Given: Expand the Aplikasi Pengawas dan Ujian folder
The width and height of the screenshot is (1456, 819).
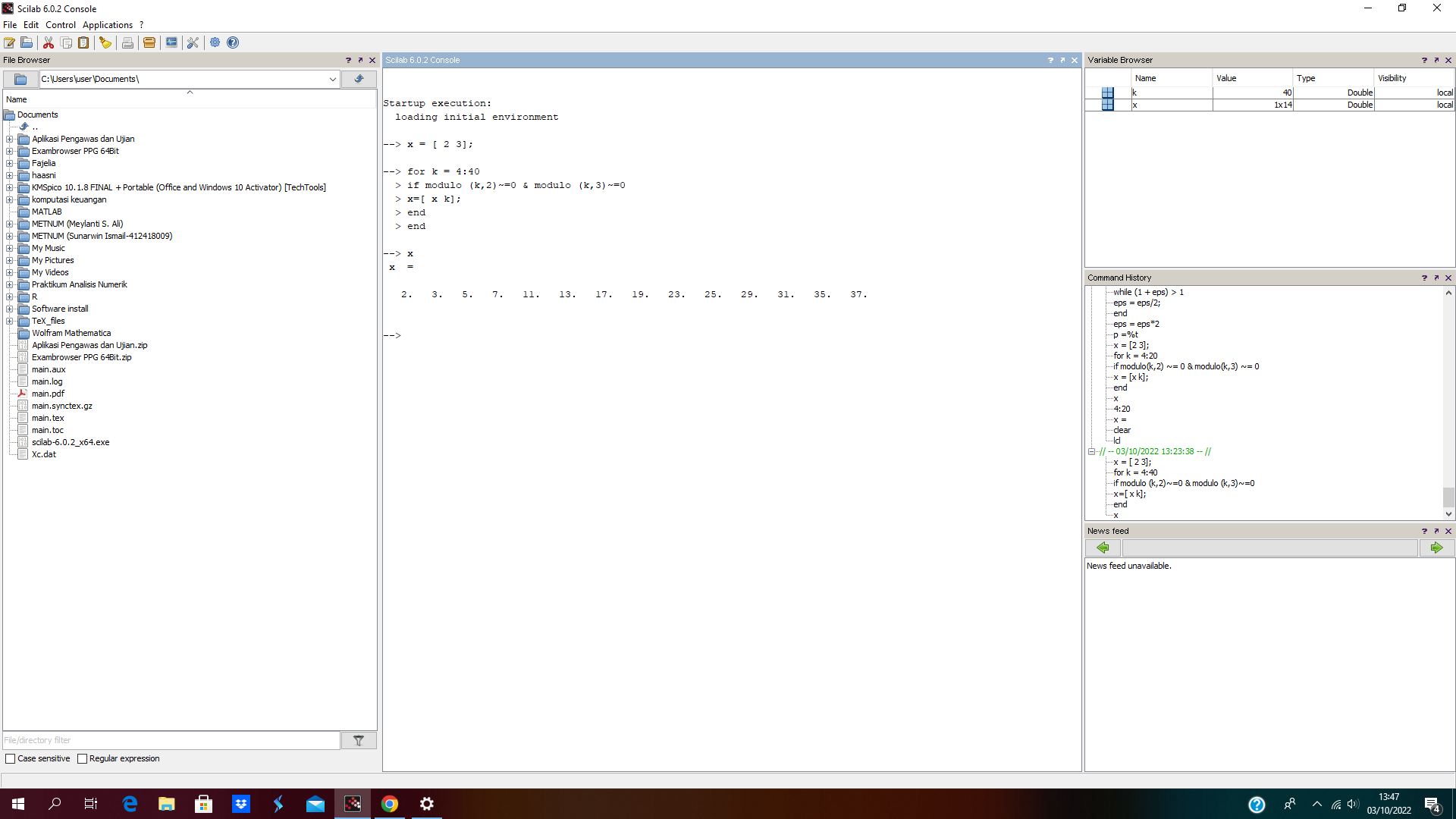Looking at the screenshot, I should click(10, 139).
